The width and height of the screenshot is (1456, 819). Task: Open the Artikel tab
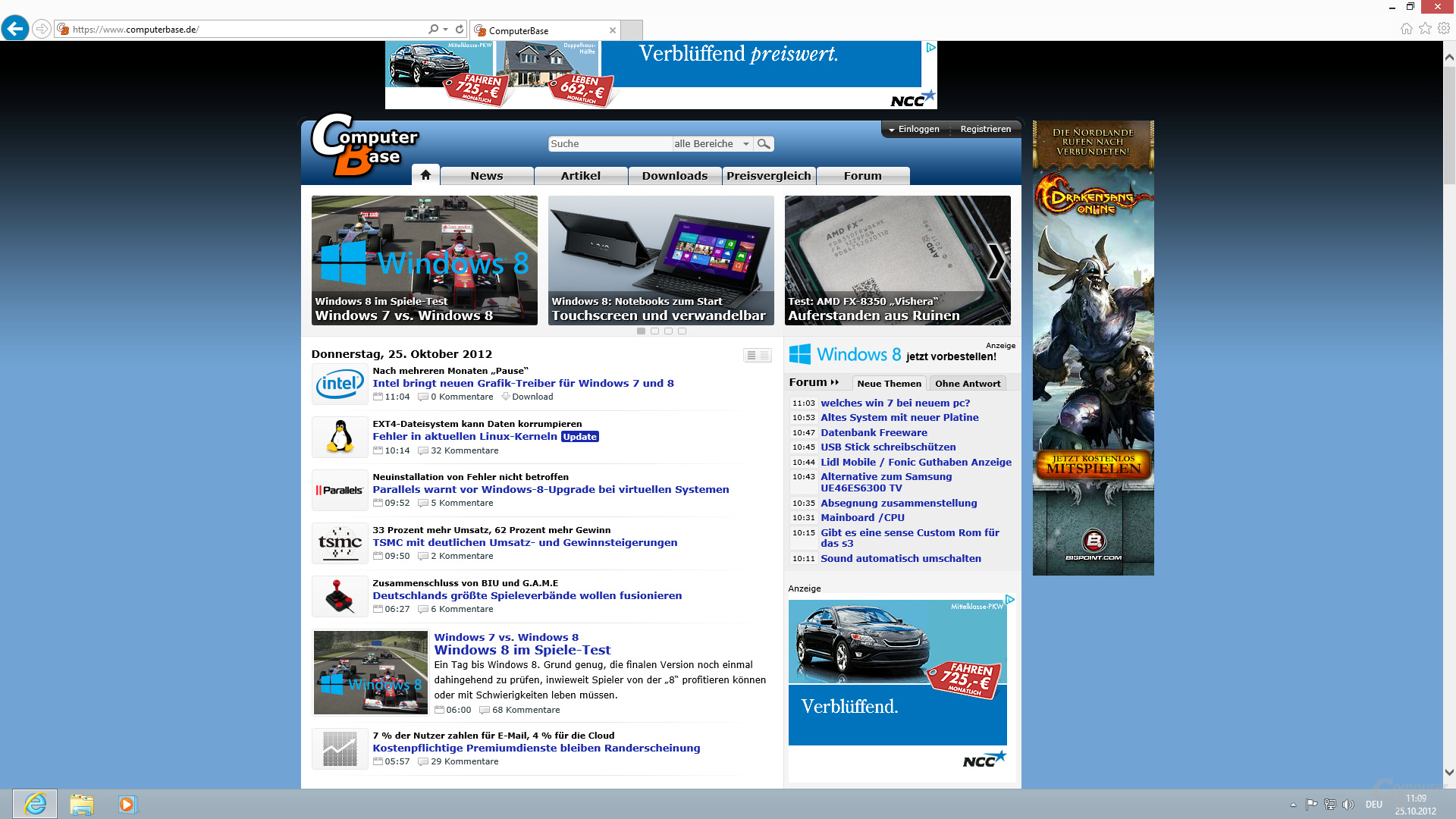pyautogui.click(x=581, y=176)
